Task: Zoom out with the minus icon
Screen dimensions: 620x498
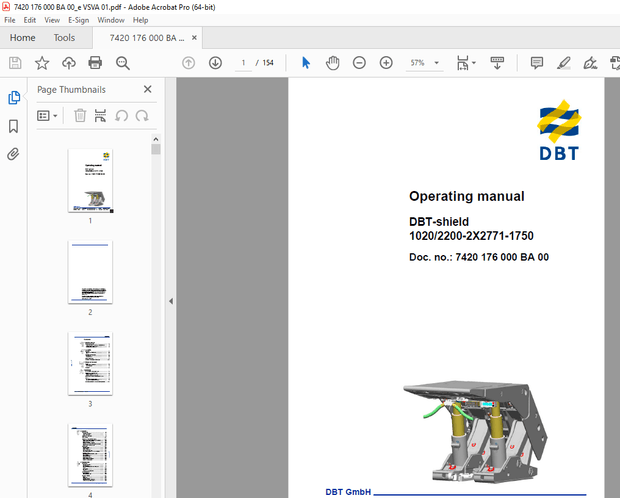Action: click(360, 63)
